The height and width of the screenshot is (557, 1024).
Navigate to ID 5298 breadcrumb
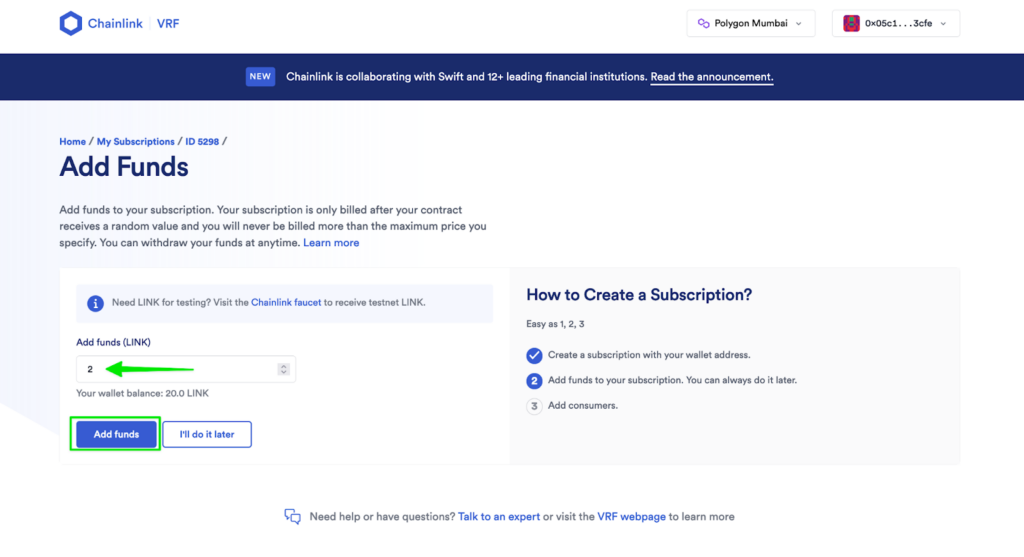coord(201,142)
